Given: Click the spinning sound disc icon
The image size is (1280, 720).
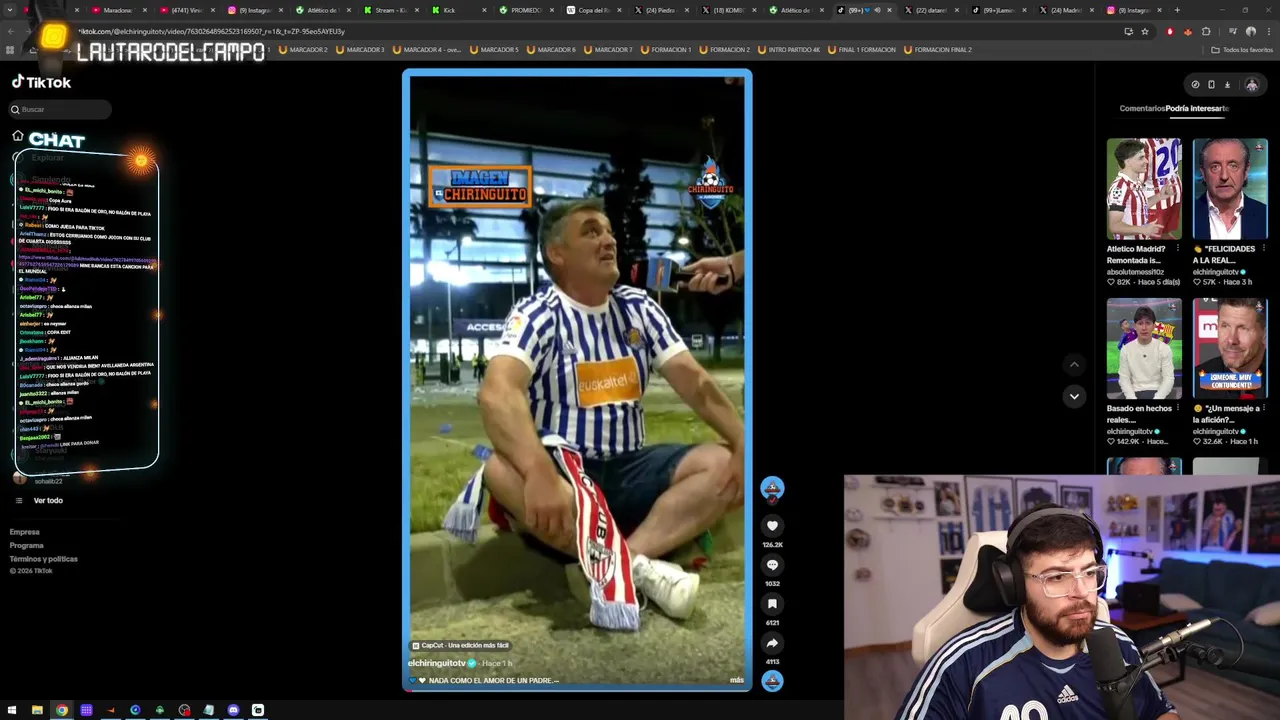Looking at the screenshot, I should click(772, 681).
